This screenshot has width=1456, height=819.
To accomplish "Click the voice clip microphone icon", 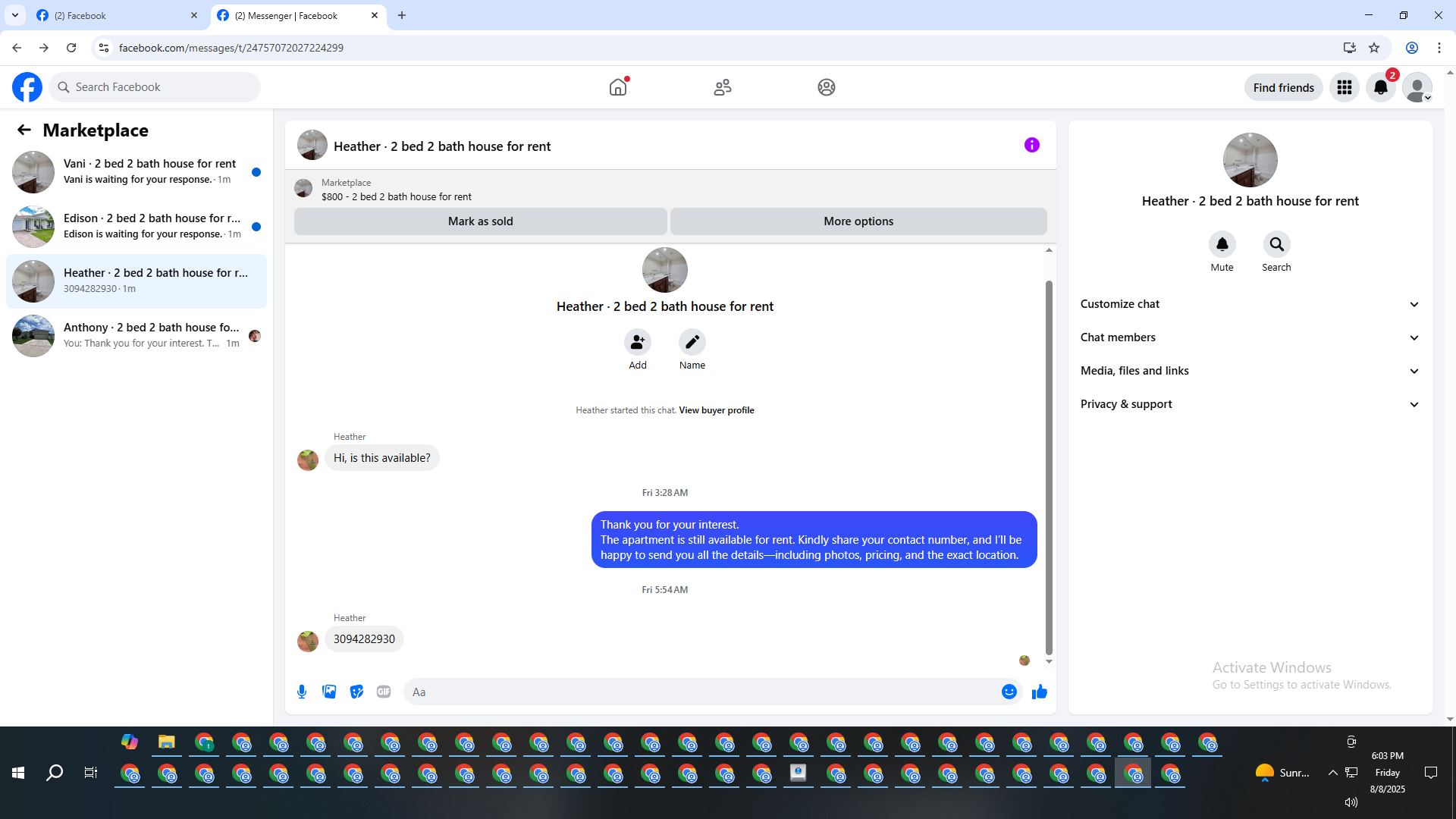I will pyautogui.click(x=302, y=692).
